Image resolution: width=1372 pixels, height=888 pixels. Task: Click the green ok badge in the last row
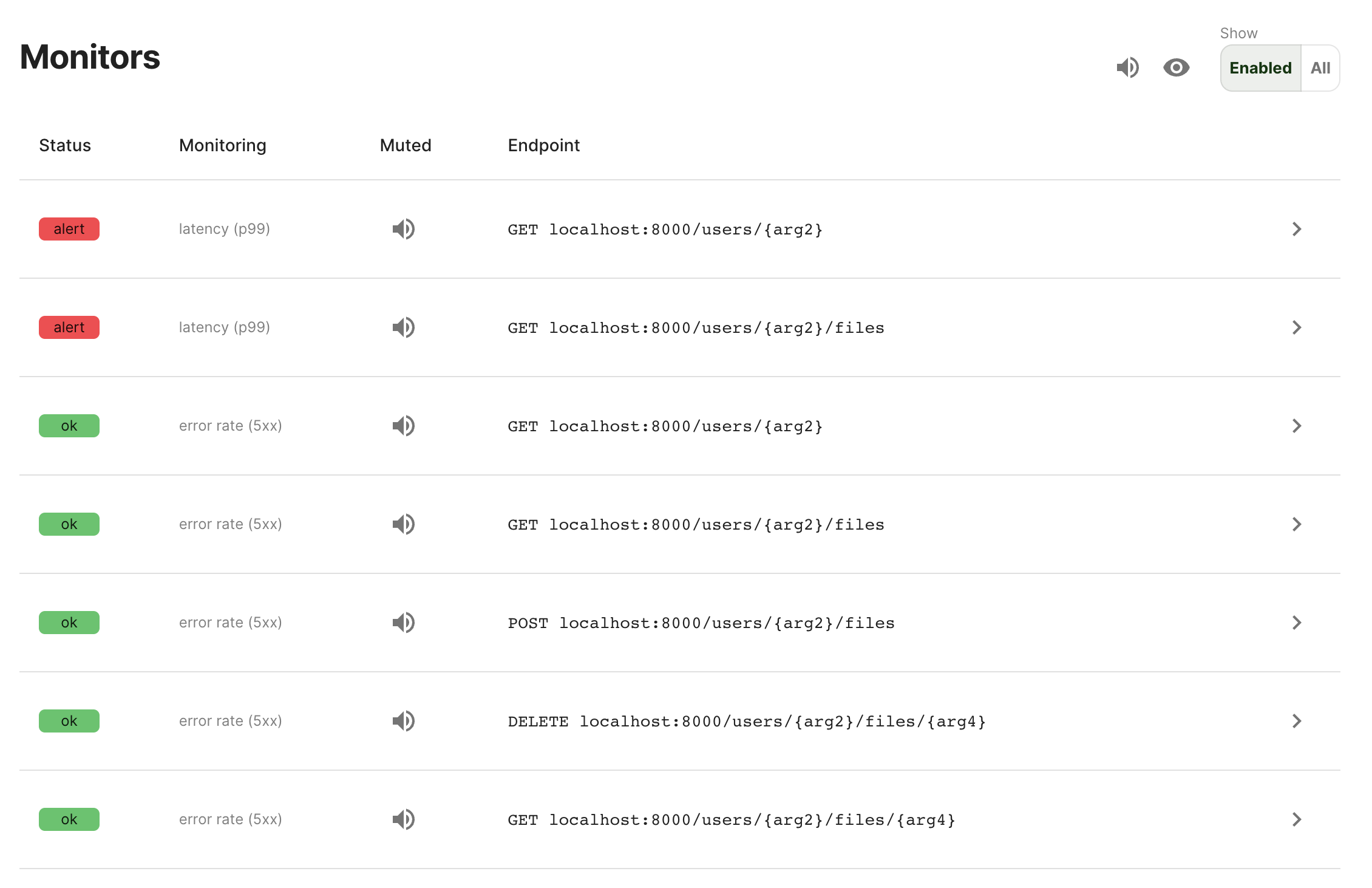pos(69,819)
